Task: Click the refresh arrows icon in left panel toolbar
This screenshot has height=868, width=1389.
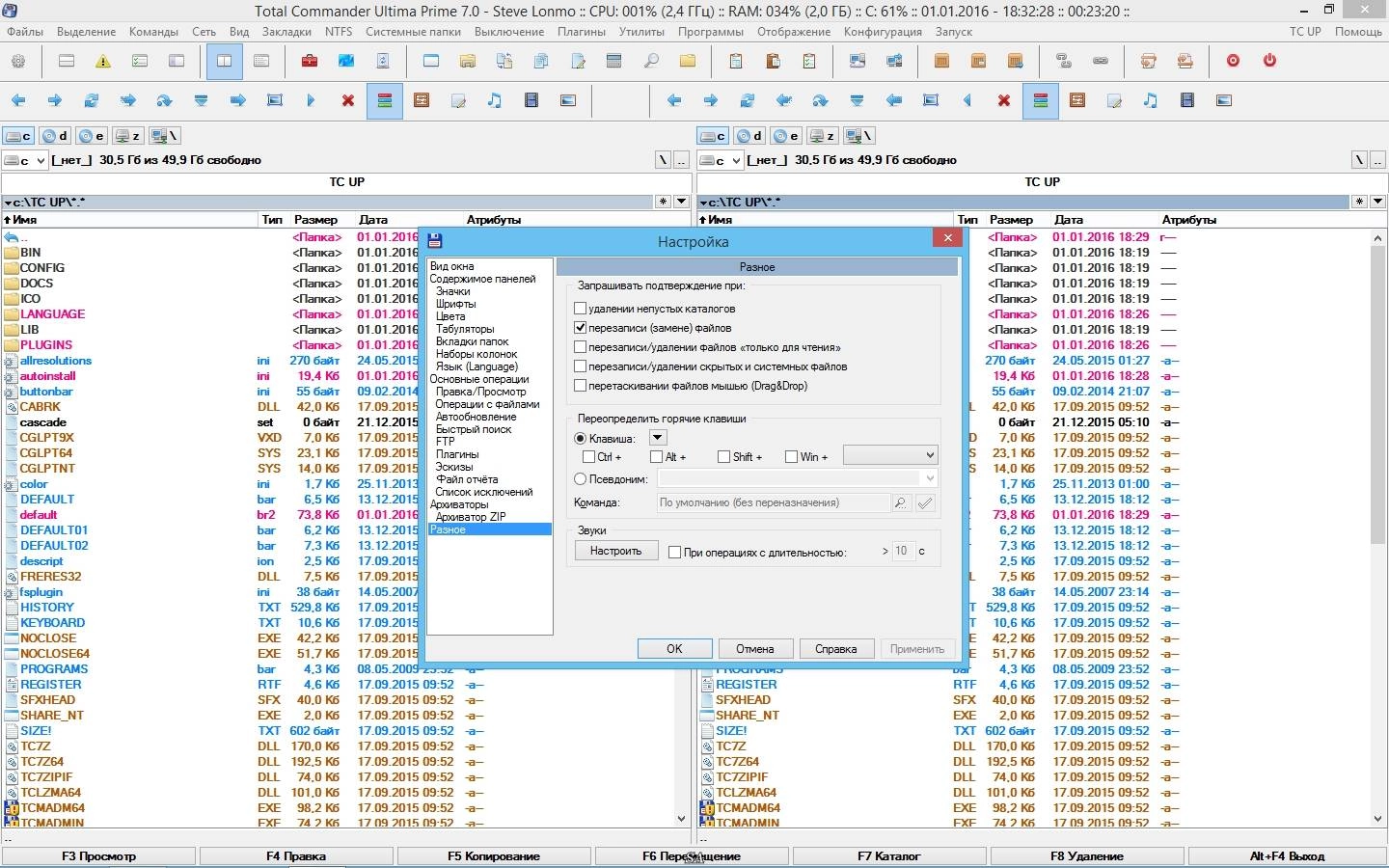Action: pos(92,100)
